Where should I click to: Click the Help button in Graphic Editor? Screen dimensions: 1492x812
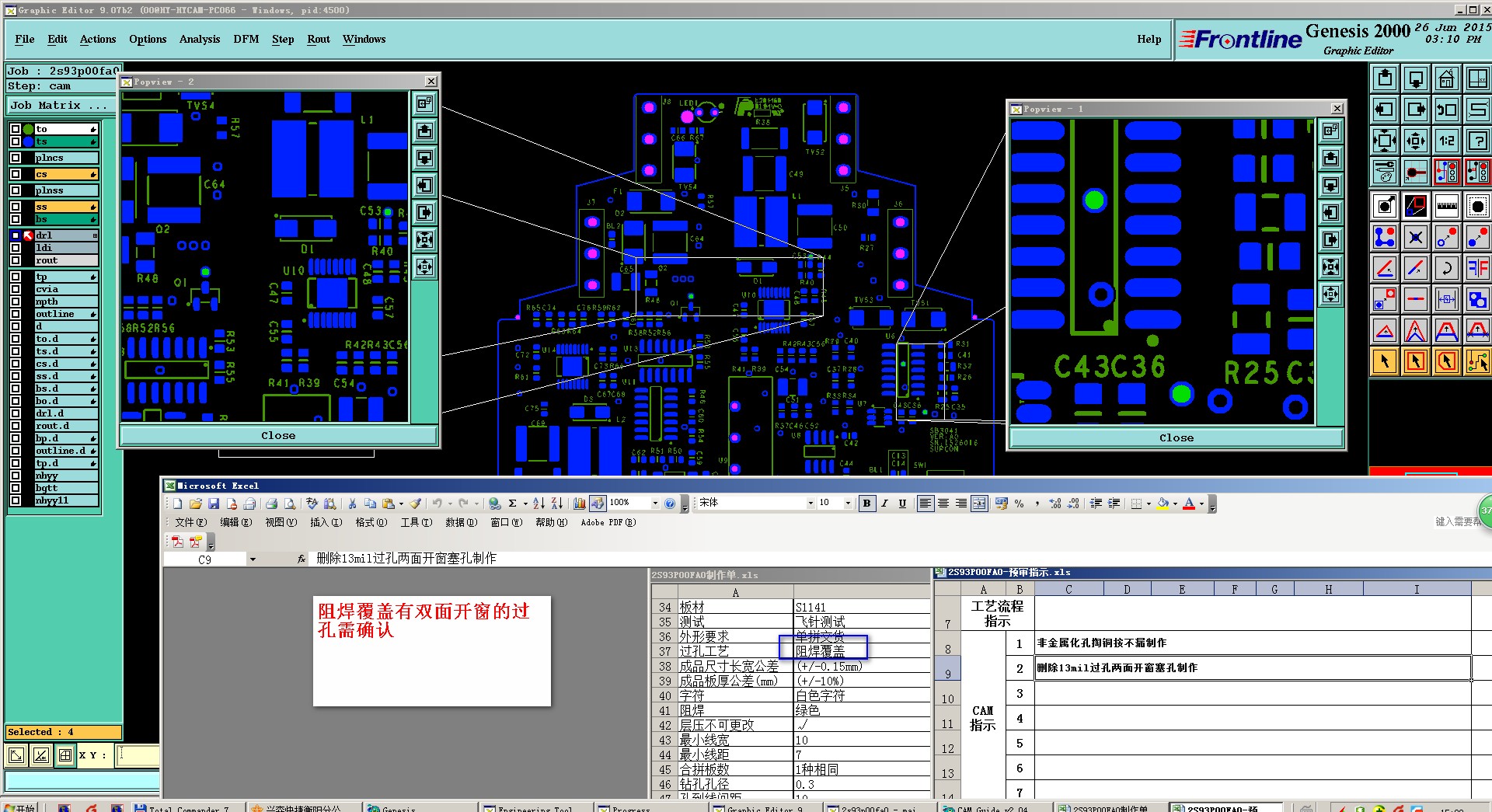(x=1149, y=39)
